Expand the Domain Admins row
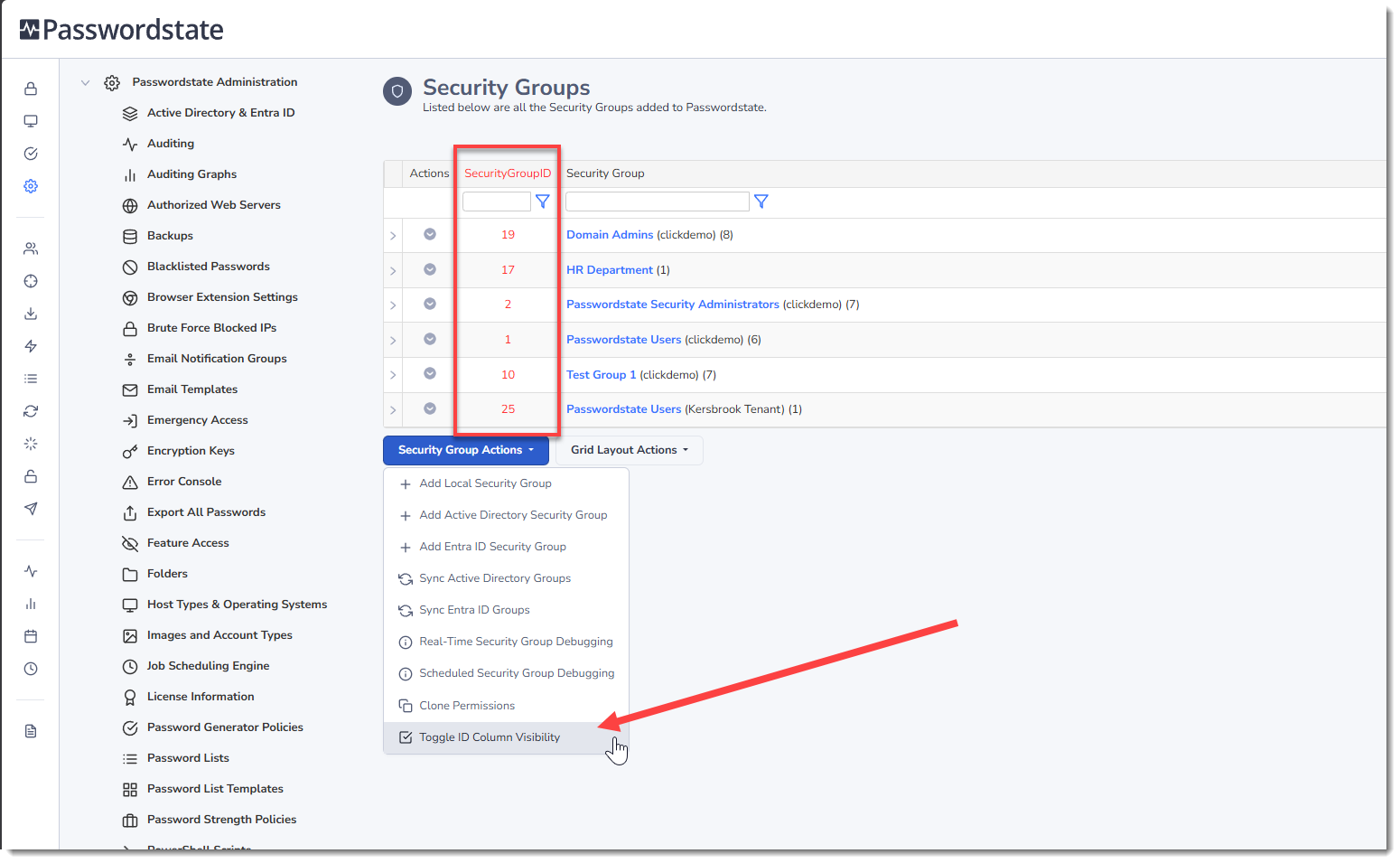 pyautogui.click(x=393, y=236)
